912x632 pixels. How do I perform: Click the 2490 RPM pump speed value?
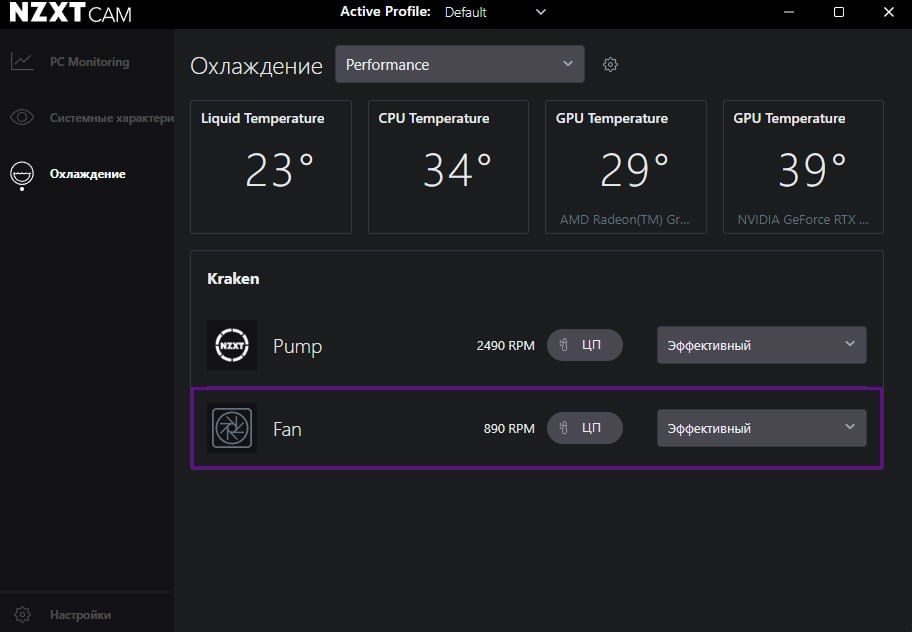505,345
